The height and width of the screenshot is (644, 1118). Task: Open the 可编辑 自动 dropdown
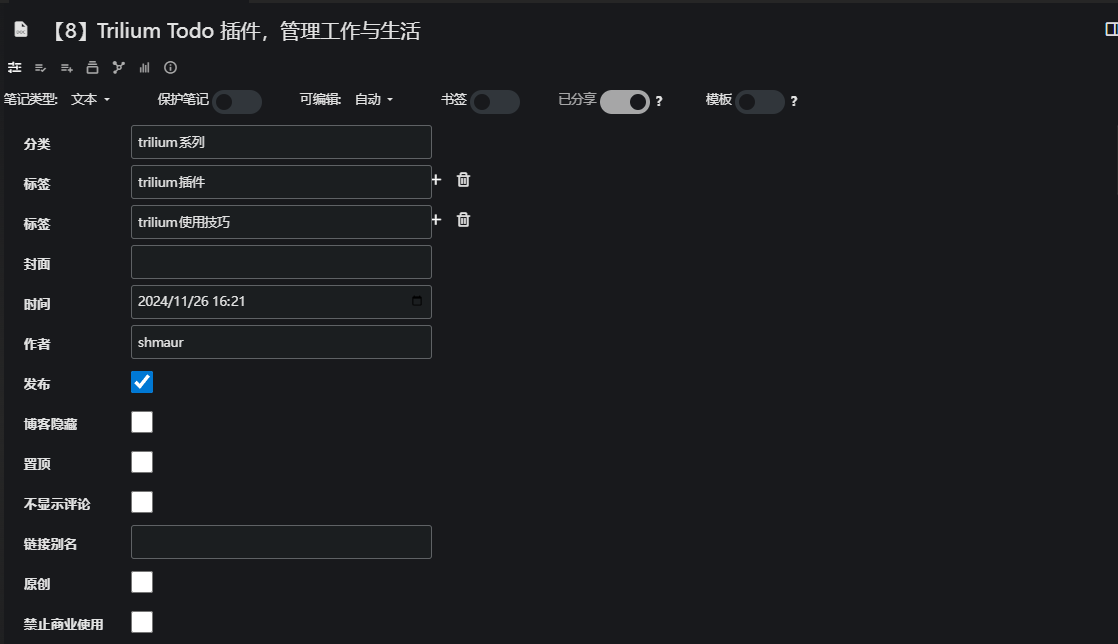(374, 100)
